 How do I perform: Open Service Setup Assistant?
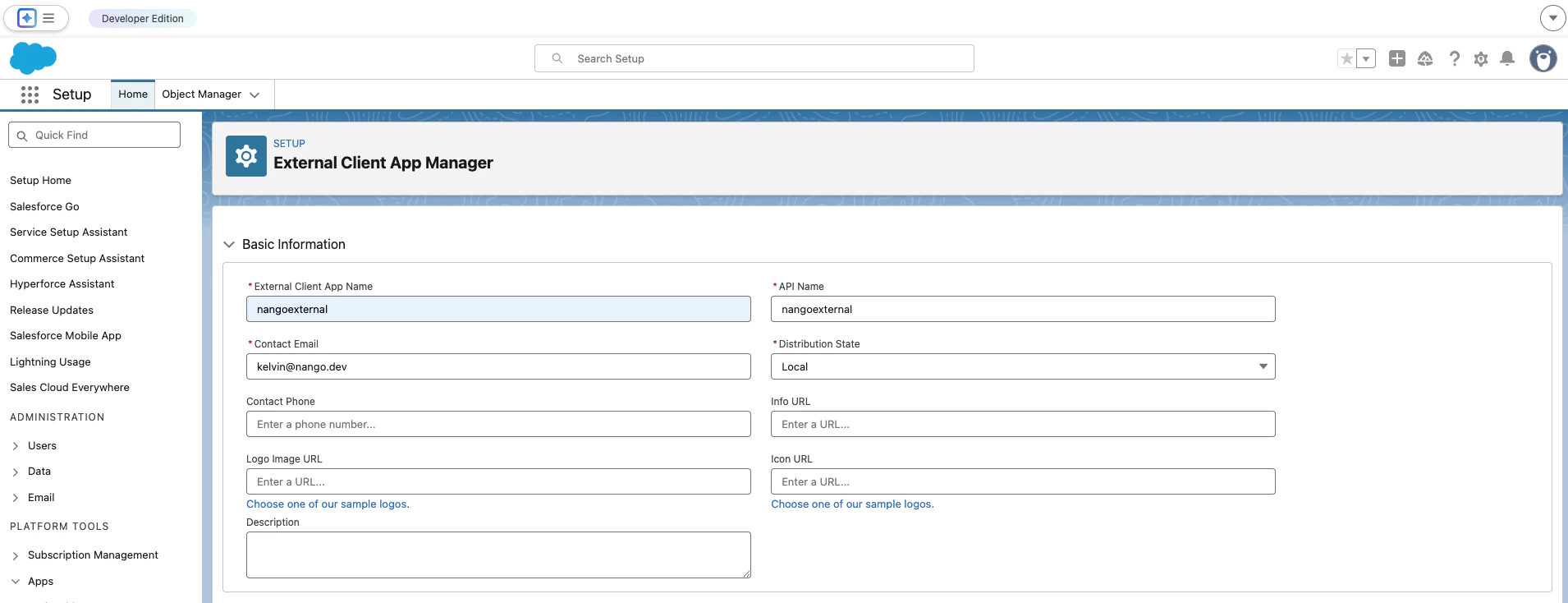(x=69, y=232)
